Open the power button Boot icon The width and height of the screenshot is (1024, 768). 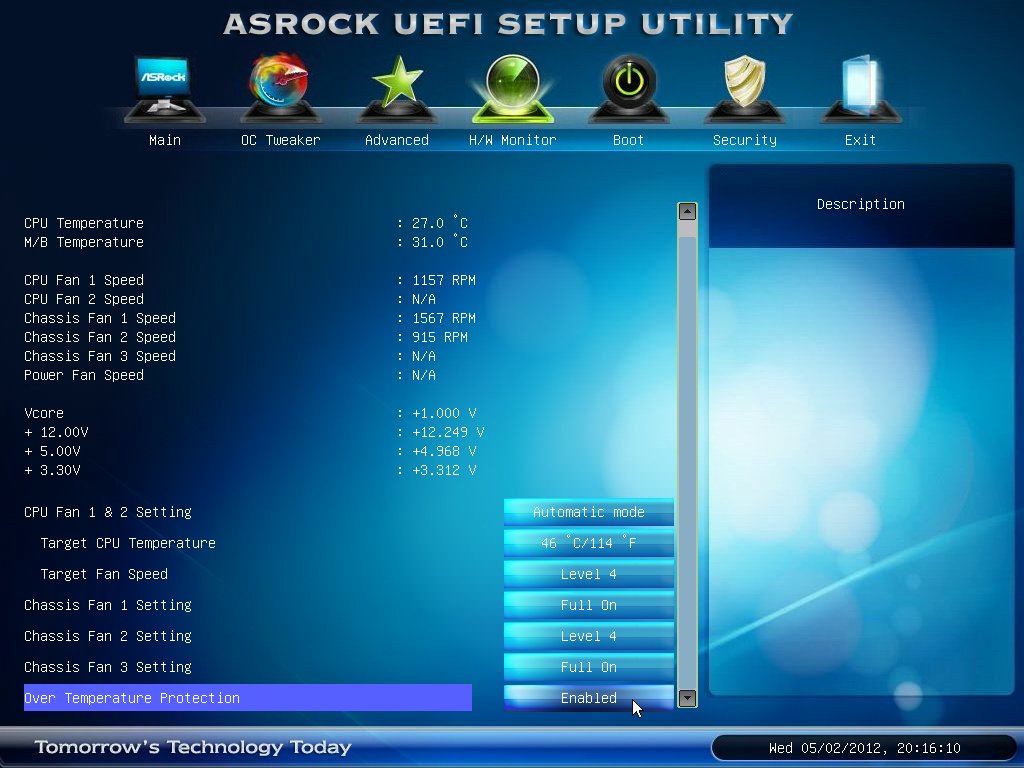point(628,89)
